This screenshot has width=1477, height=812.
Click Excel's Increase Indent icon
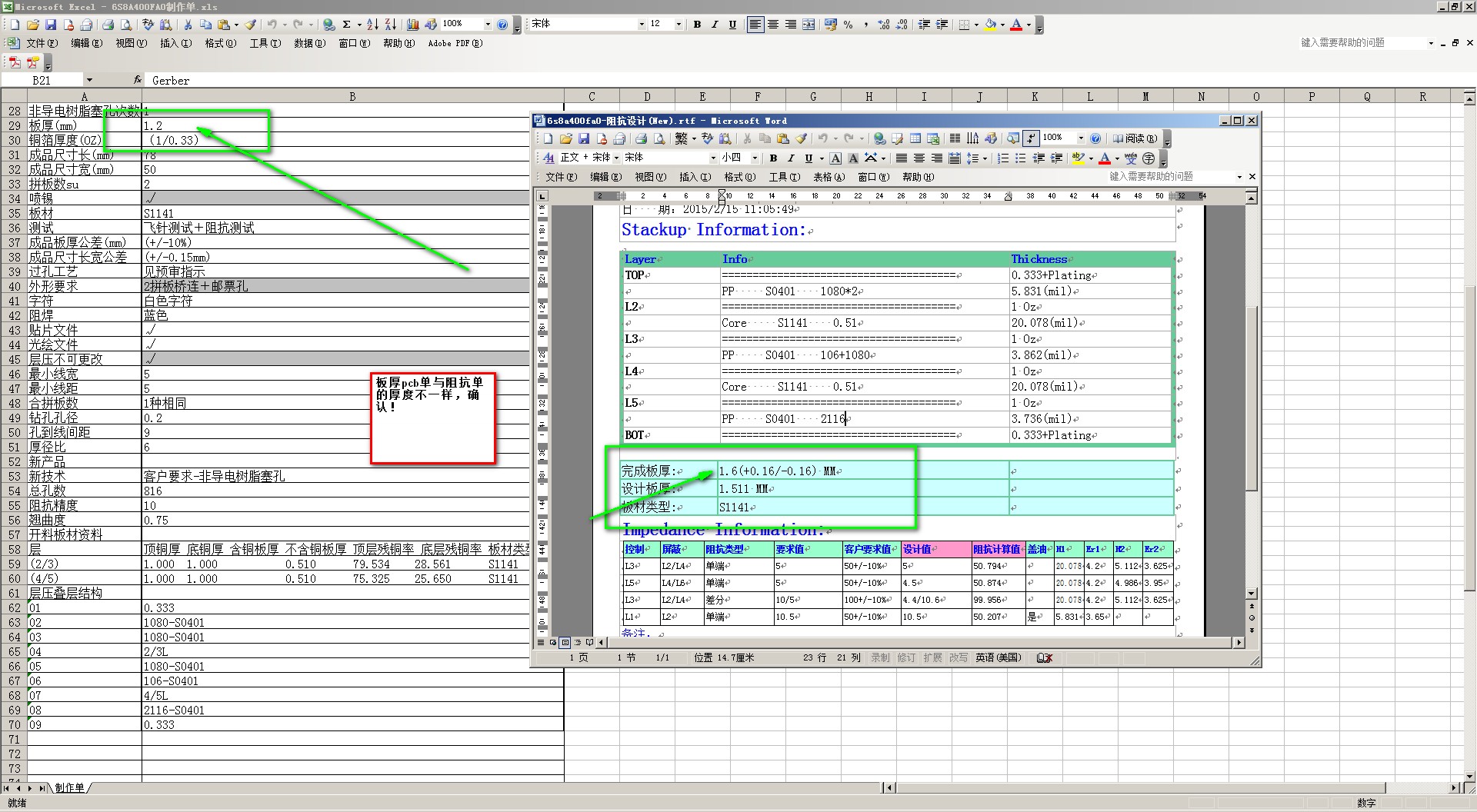942,25
